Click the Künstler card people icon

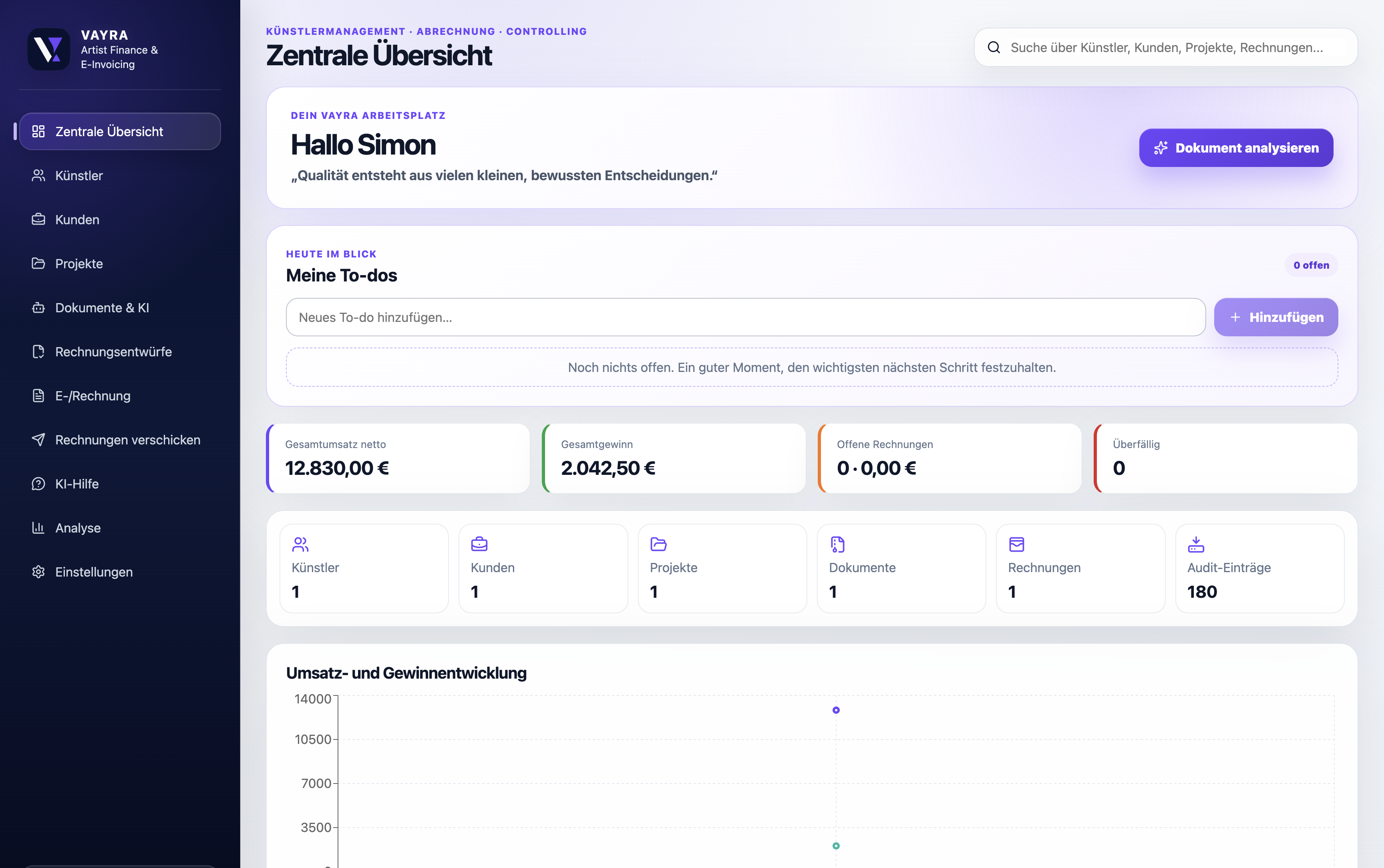point(300,544)
